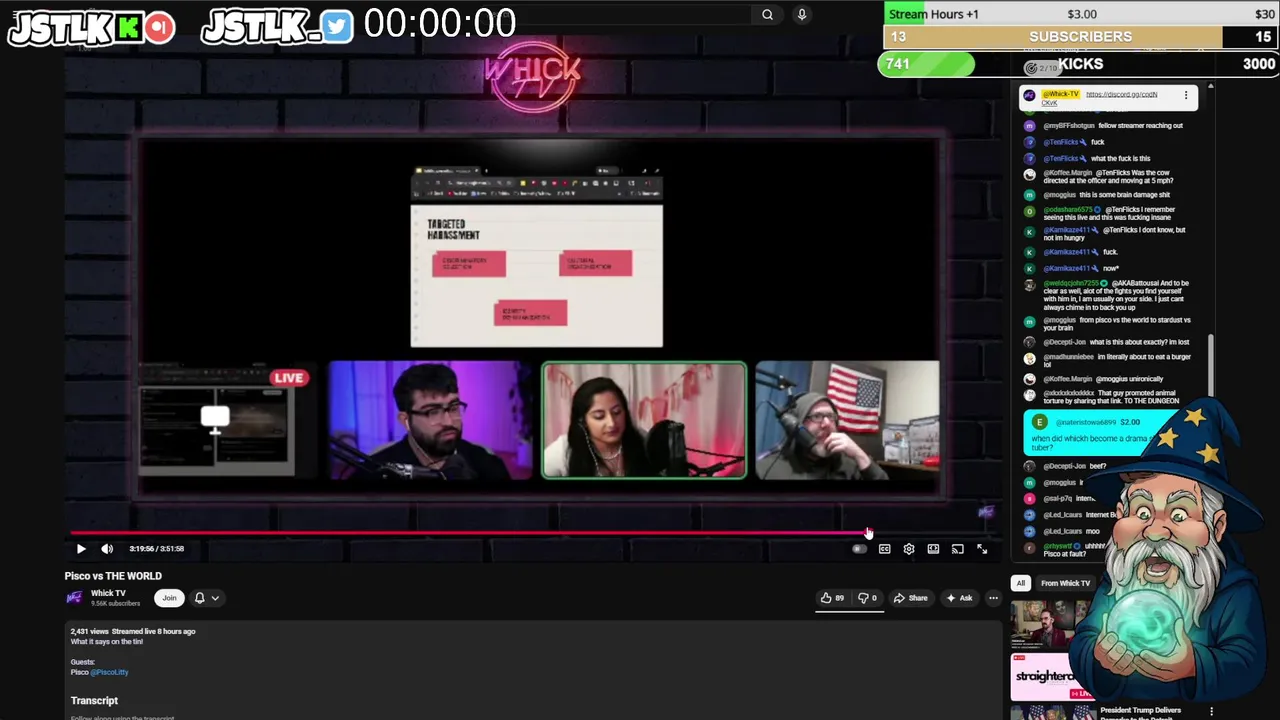Open the pinned discord.gg link

[x=1121, y=94]
